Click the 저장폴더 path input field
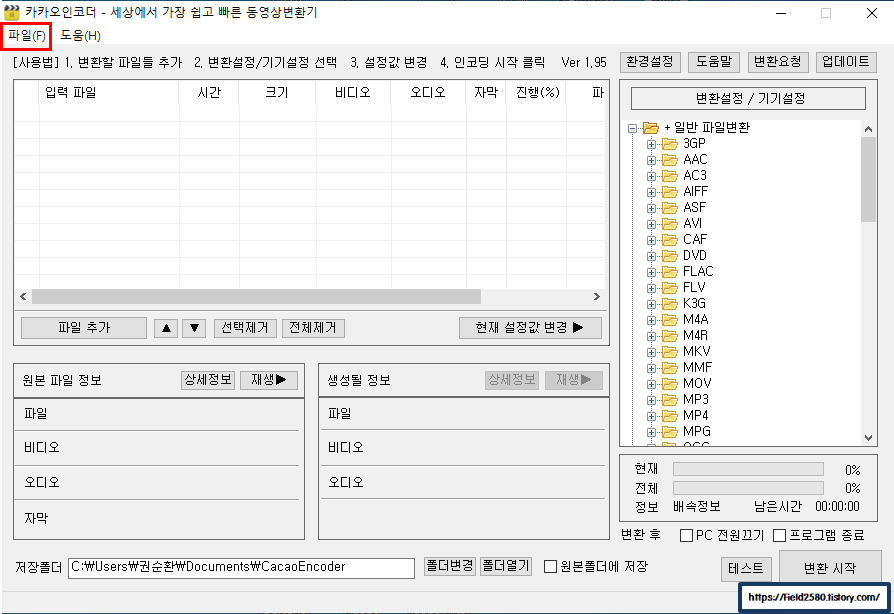The image size is (894, 614). [241, 568]
